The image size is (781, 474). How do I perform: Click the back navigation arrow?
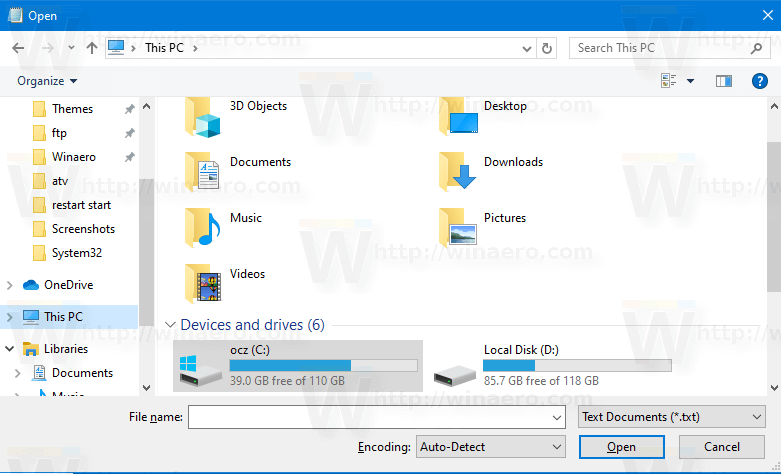[x=18, y=48]
